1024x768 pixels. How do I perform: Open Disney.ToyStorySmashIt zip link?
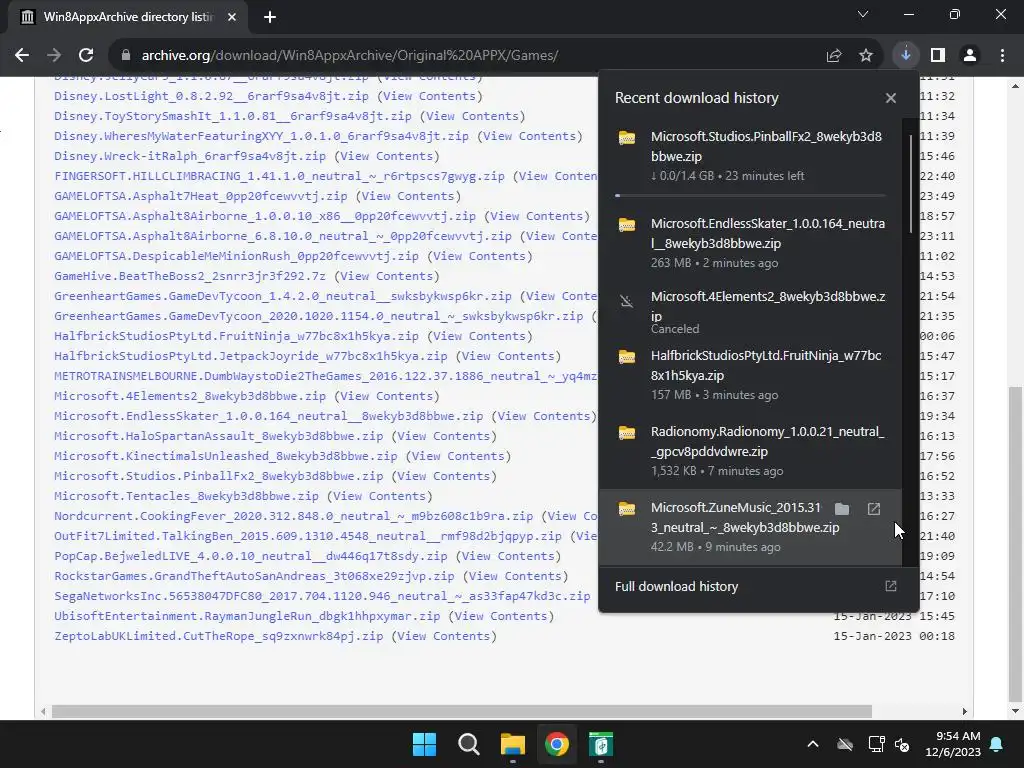[233, 116]
